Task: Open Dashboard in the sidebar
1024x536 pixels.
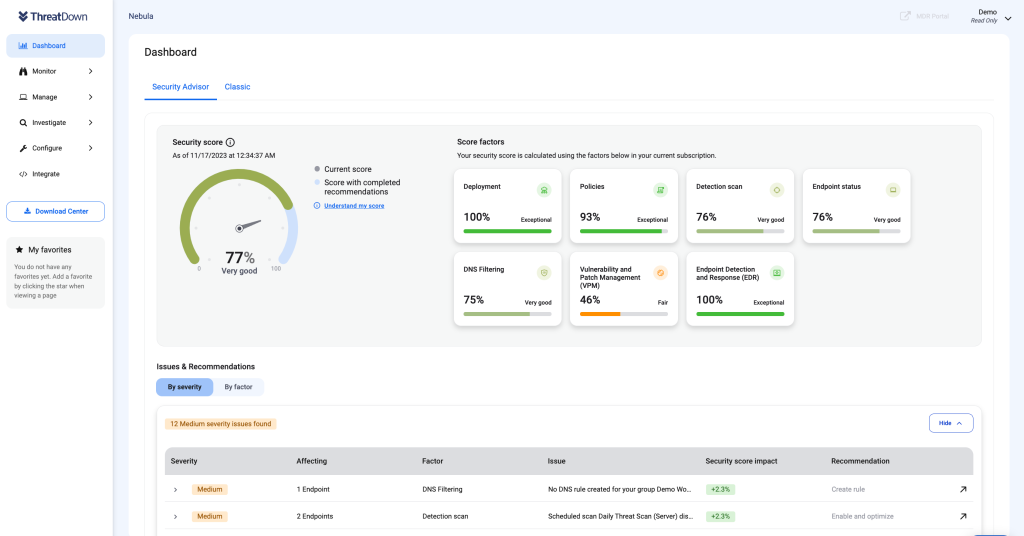Action: pyautogui.click(x=56, y=46)
